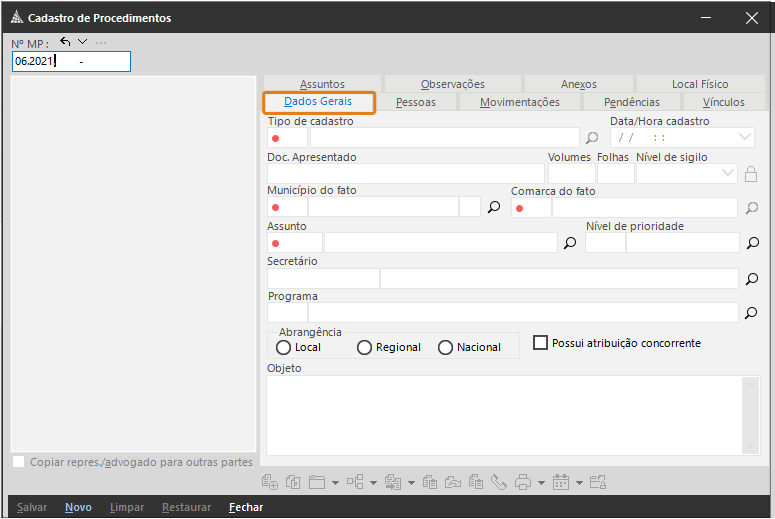Click the ellipsis icon beside Nº MP
775x519 pixels.
coord(101,43)
